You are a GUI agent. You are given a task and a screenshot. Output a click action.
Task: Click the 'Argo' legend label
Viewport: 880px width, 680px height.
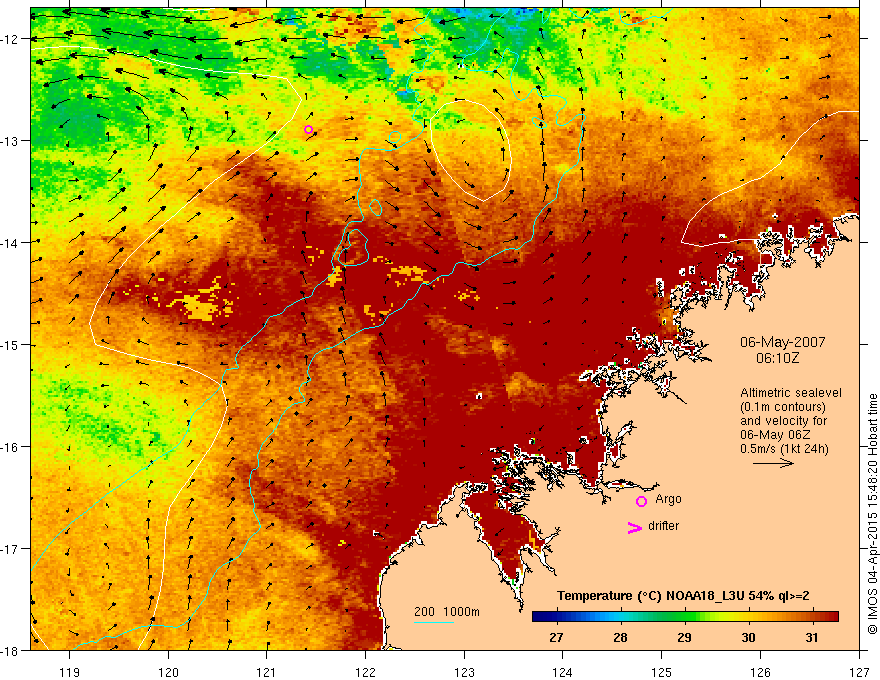tap(668, 499)
